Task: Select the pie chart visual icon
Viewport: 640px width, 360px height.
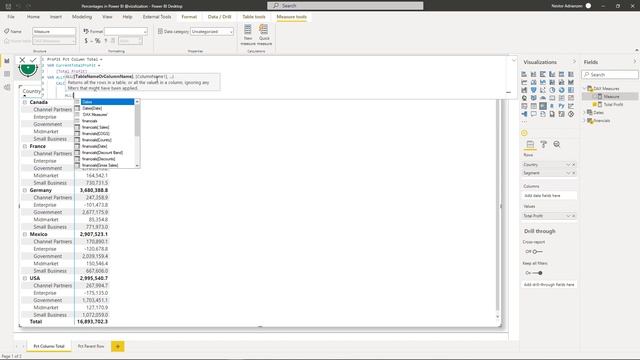Action: 552,90
